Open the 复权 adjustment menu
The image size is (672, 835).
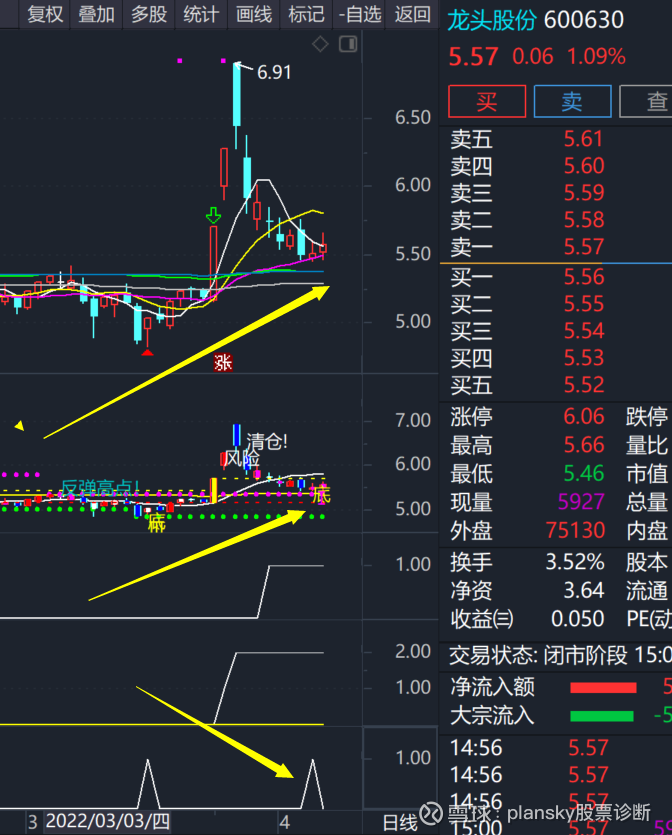click(x=45, y=14)
